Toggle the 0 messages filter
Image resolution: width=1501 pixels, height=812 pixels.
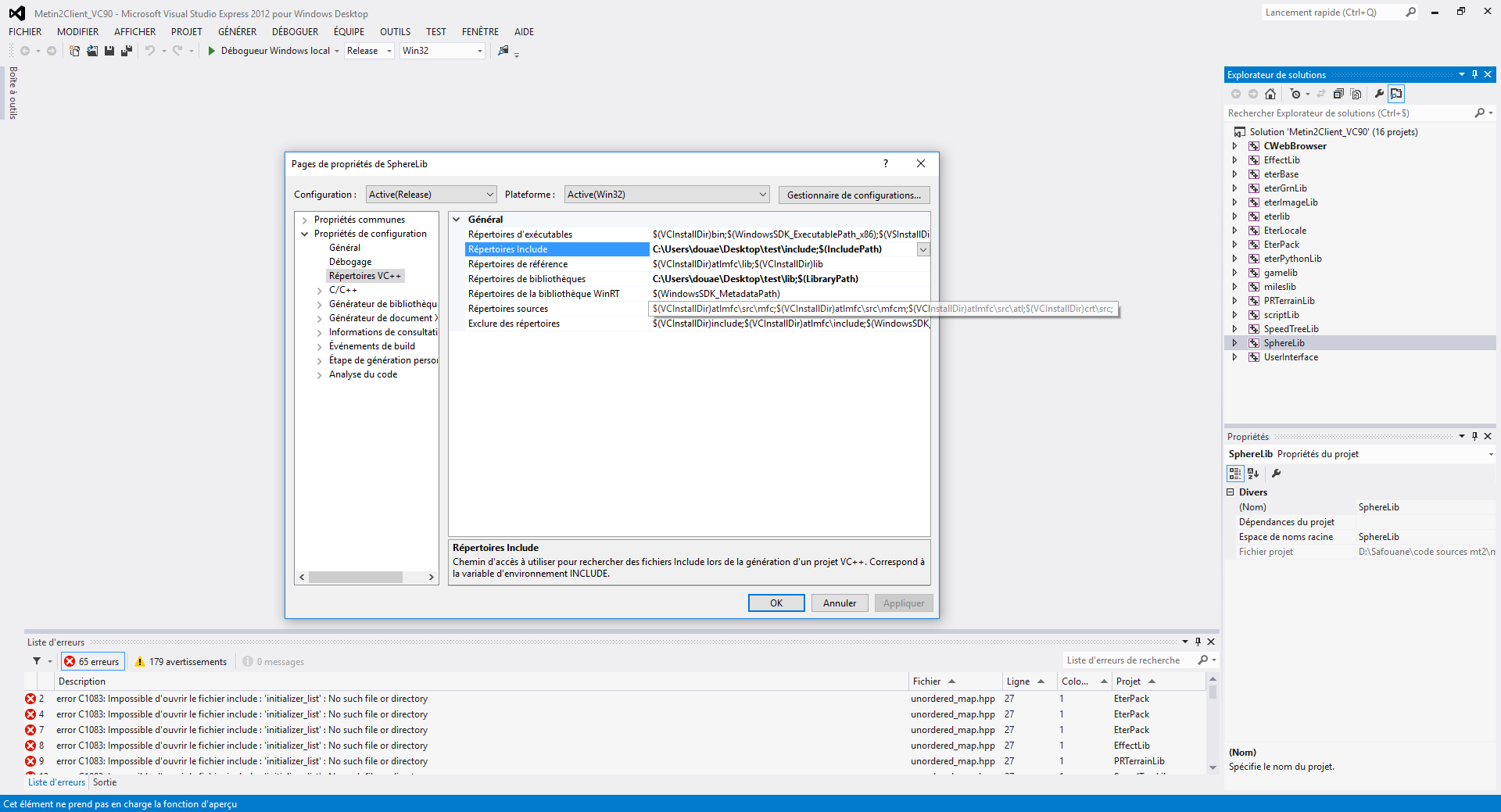point(274,661)
